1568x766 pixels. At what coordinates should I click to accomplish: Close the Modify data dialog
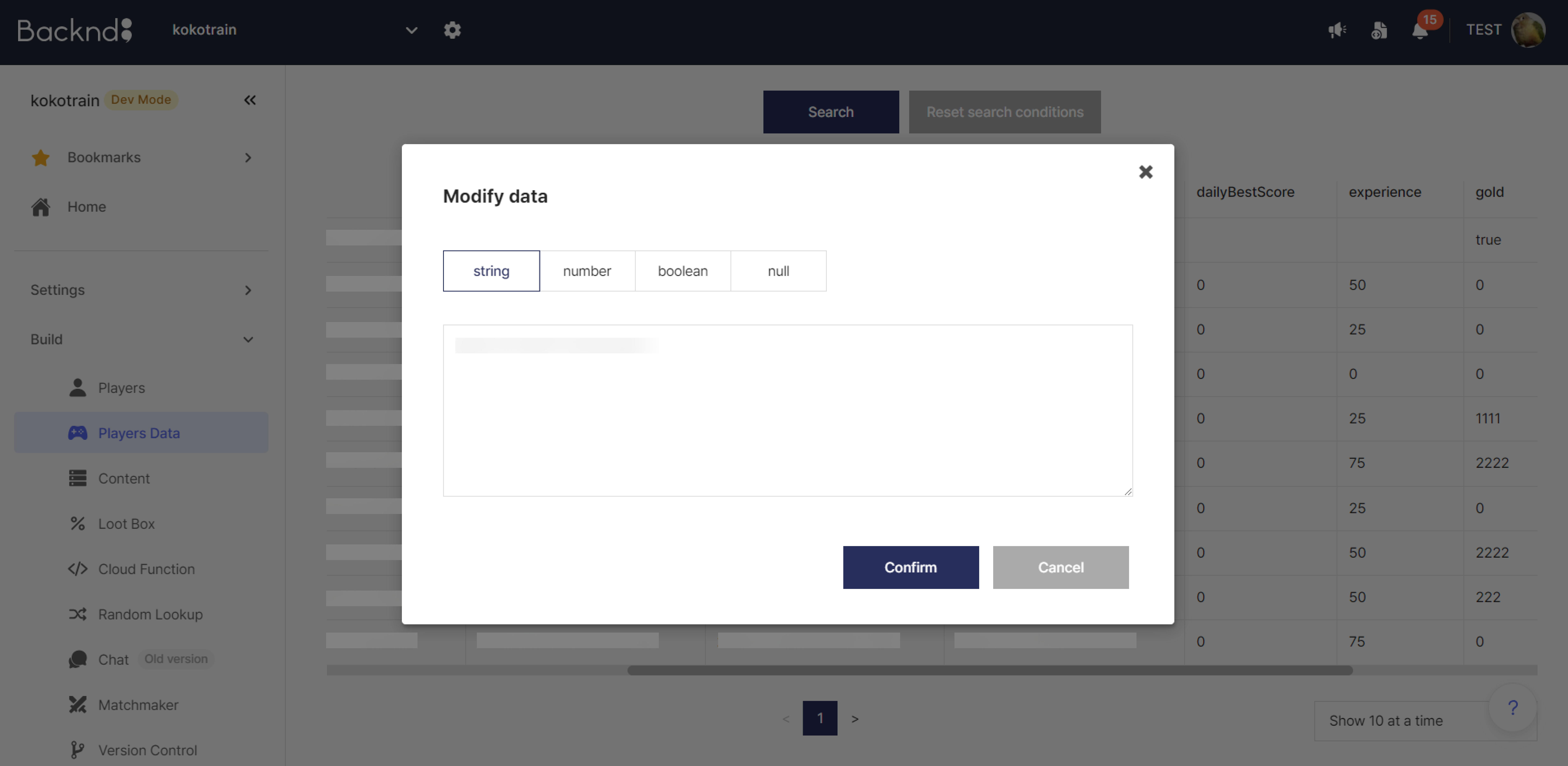(1146, 172)
